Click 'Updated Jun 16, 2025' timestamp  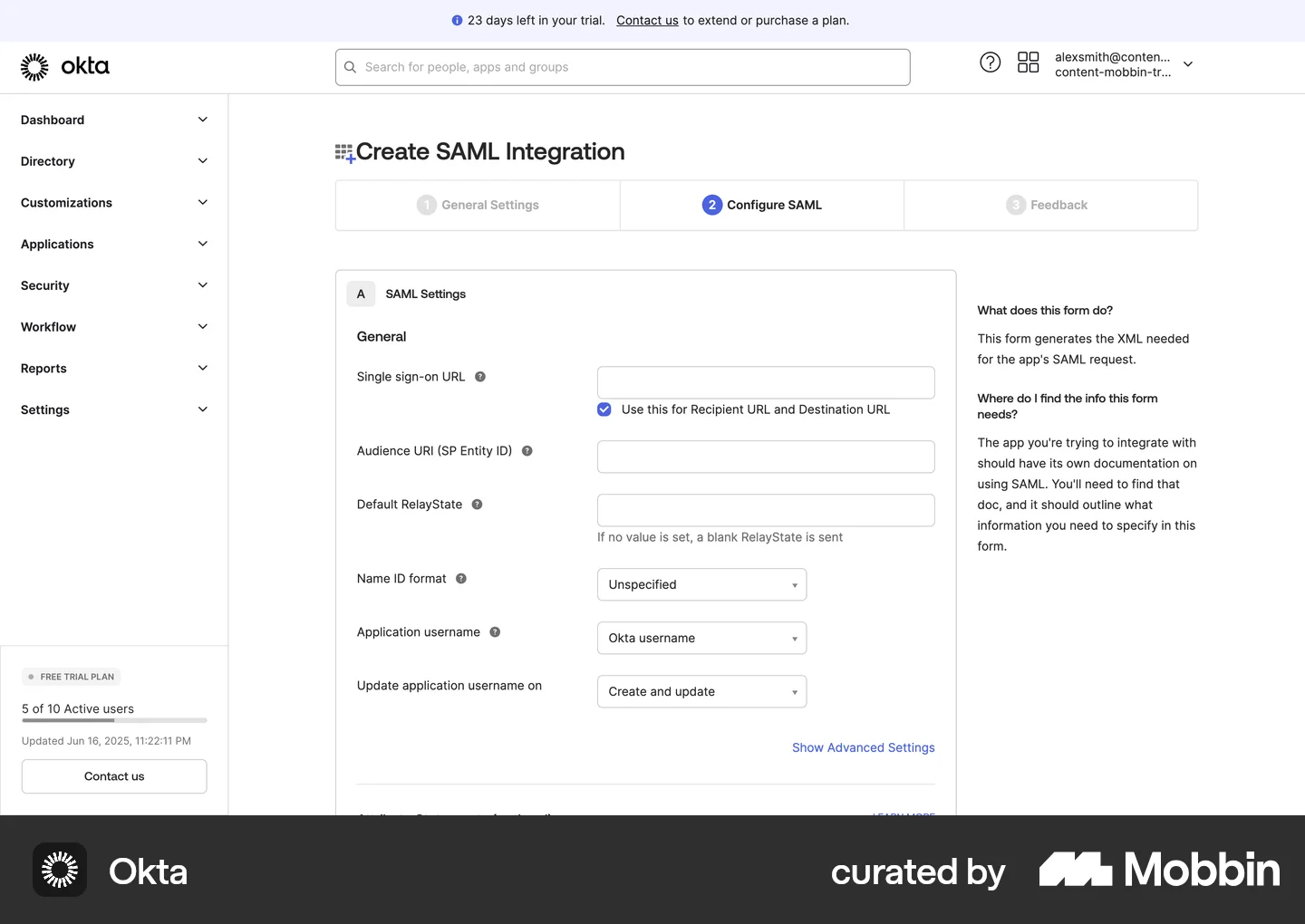click(106, 741)
